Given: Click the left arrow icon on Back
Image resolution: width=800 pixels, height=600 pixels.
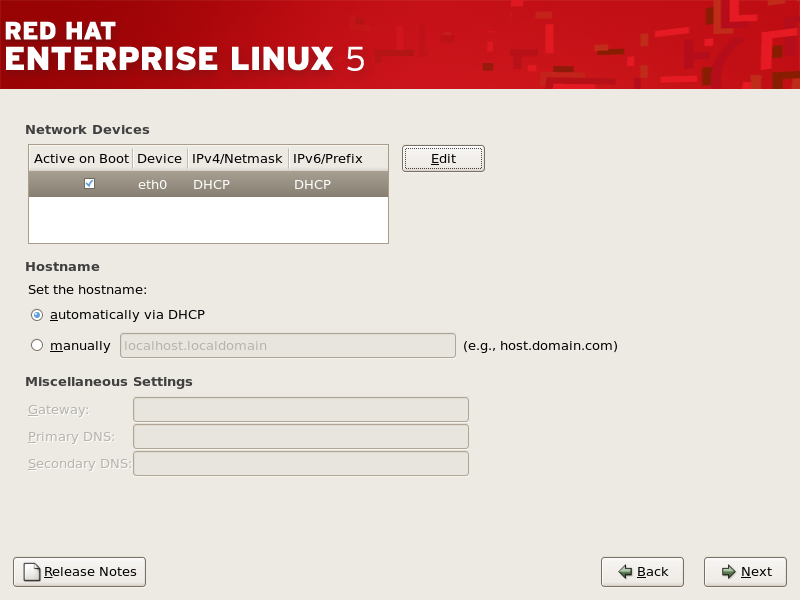Looking at the screenshot, I should click(x=625, y=572).
